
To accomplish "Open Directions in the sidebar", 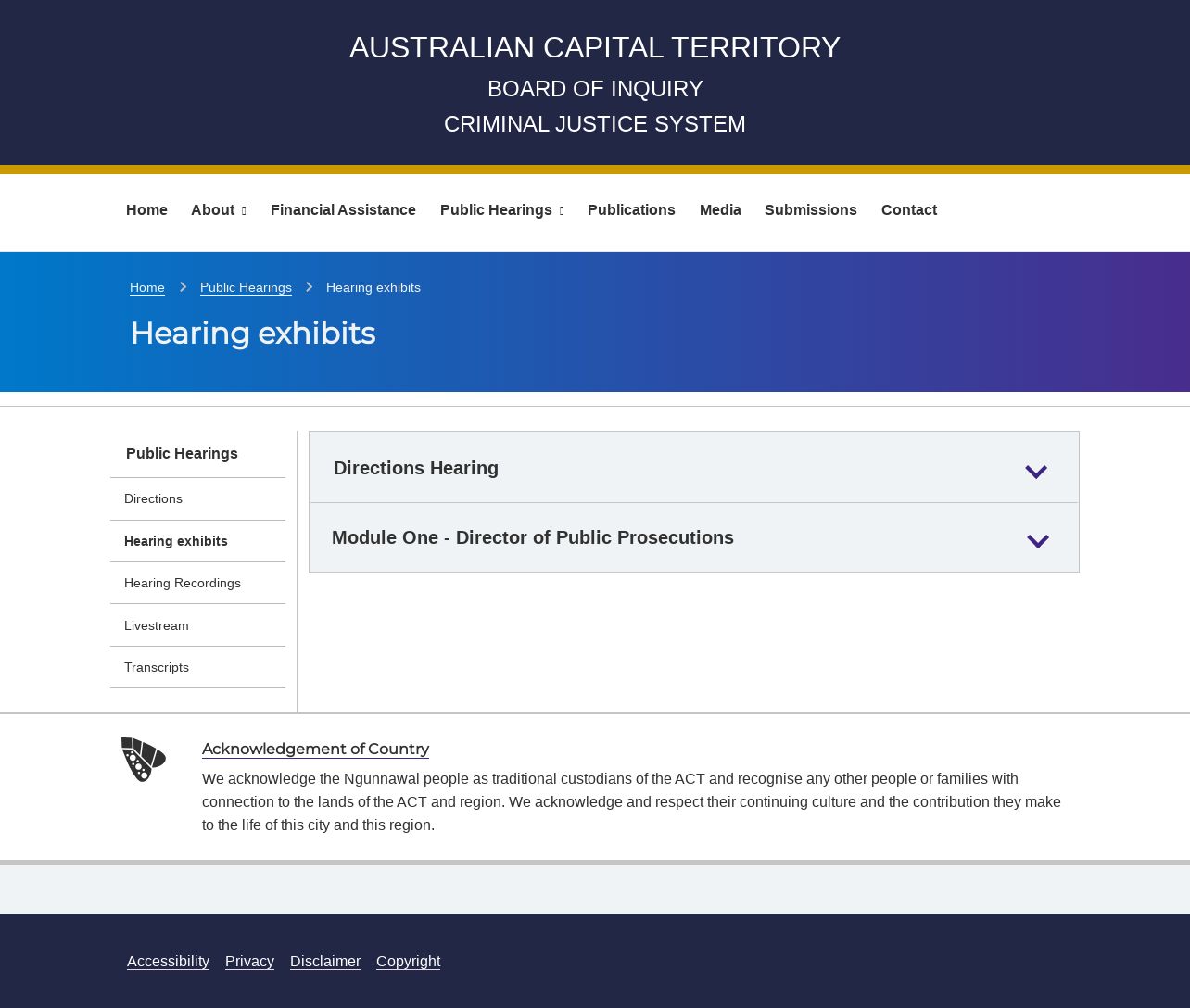I will pyautogui.click(x=153, y=498).
